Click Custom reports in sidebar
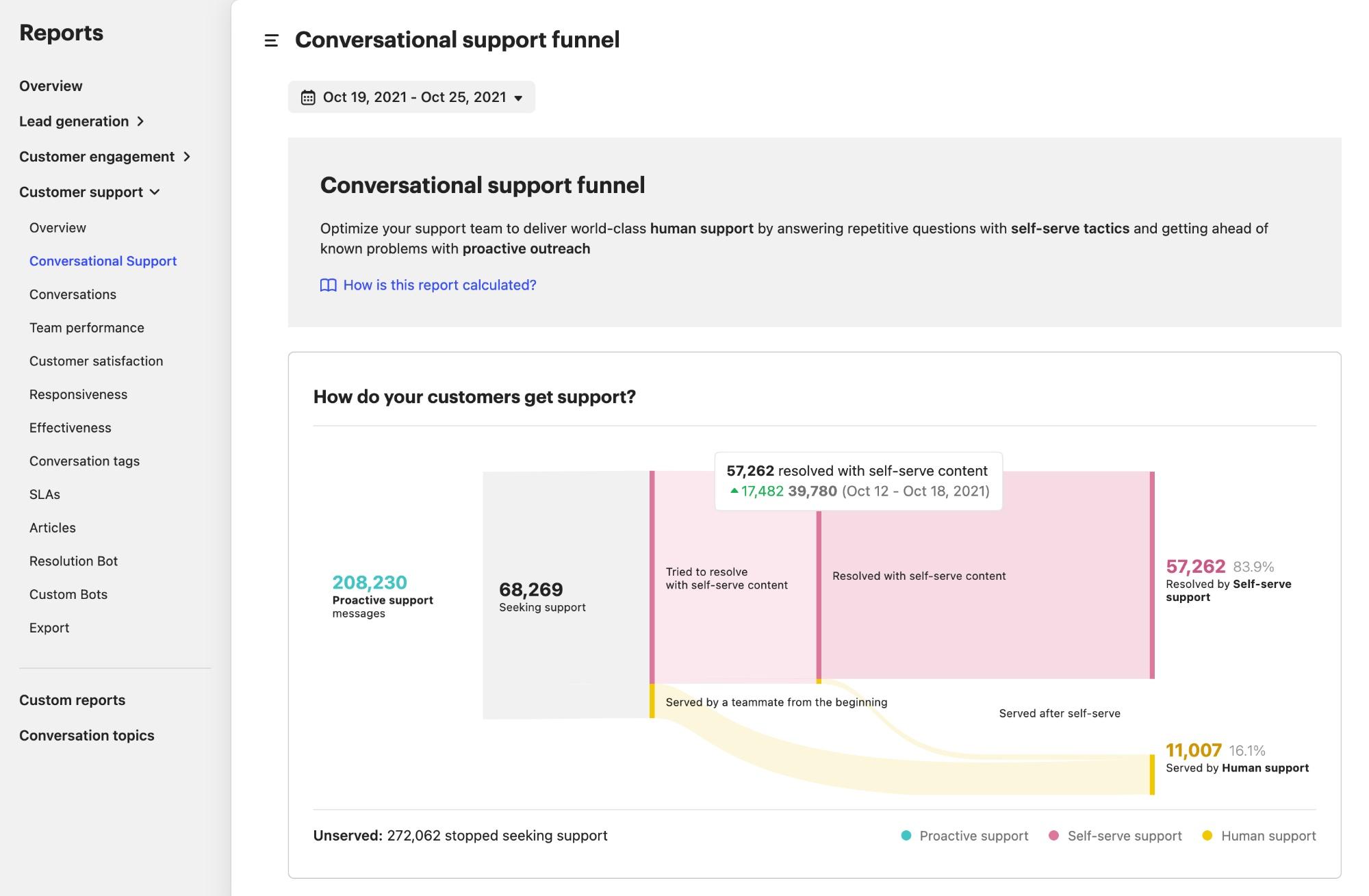The height and width of the screenshot is (896, 1369). point(72,700)
